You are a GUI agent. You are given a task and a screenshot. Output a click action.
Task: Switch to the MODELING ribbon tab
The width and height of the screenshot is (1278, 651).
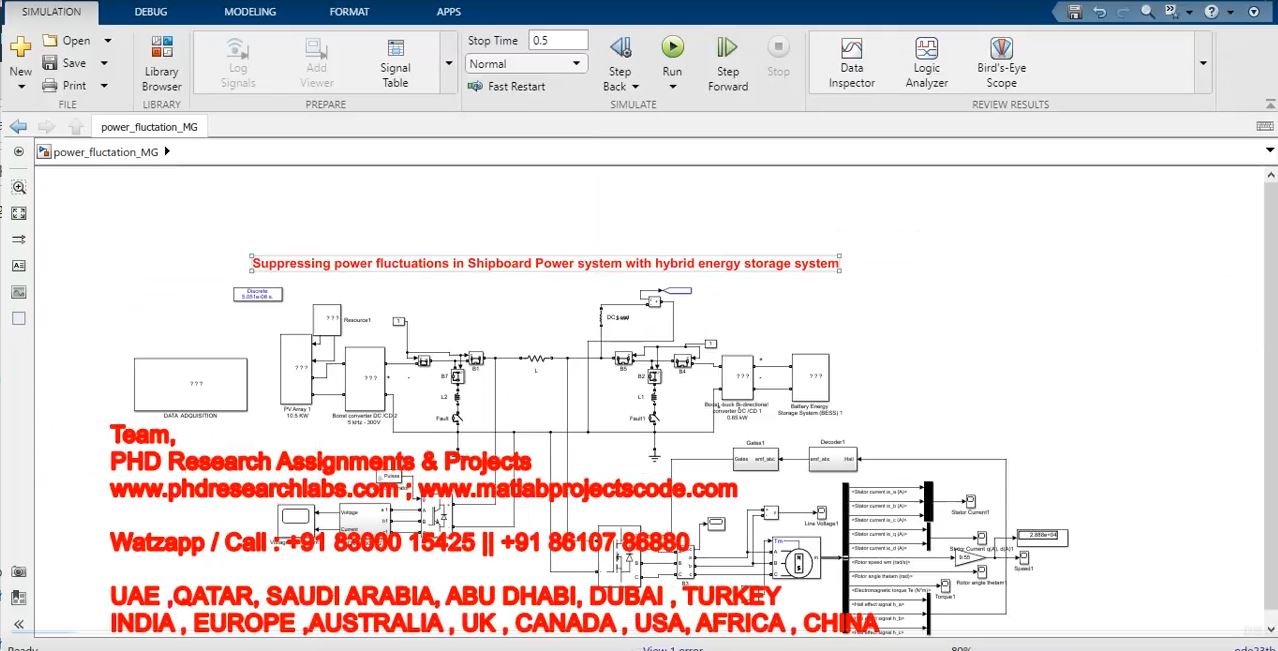click(x=250, y=12)
